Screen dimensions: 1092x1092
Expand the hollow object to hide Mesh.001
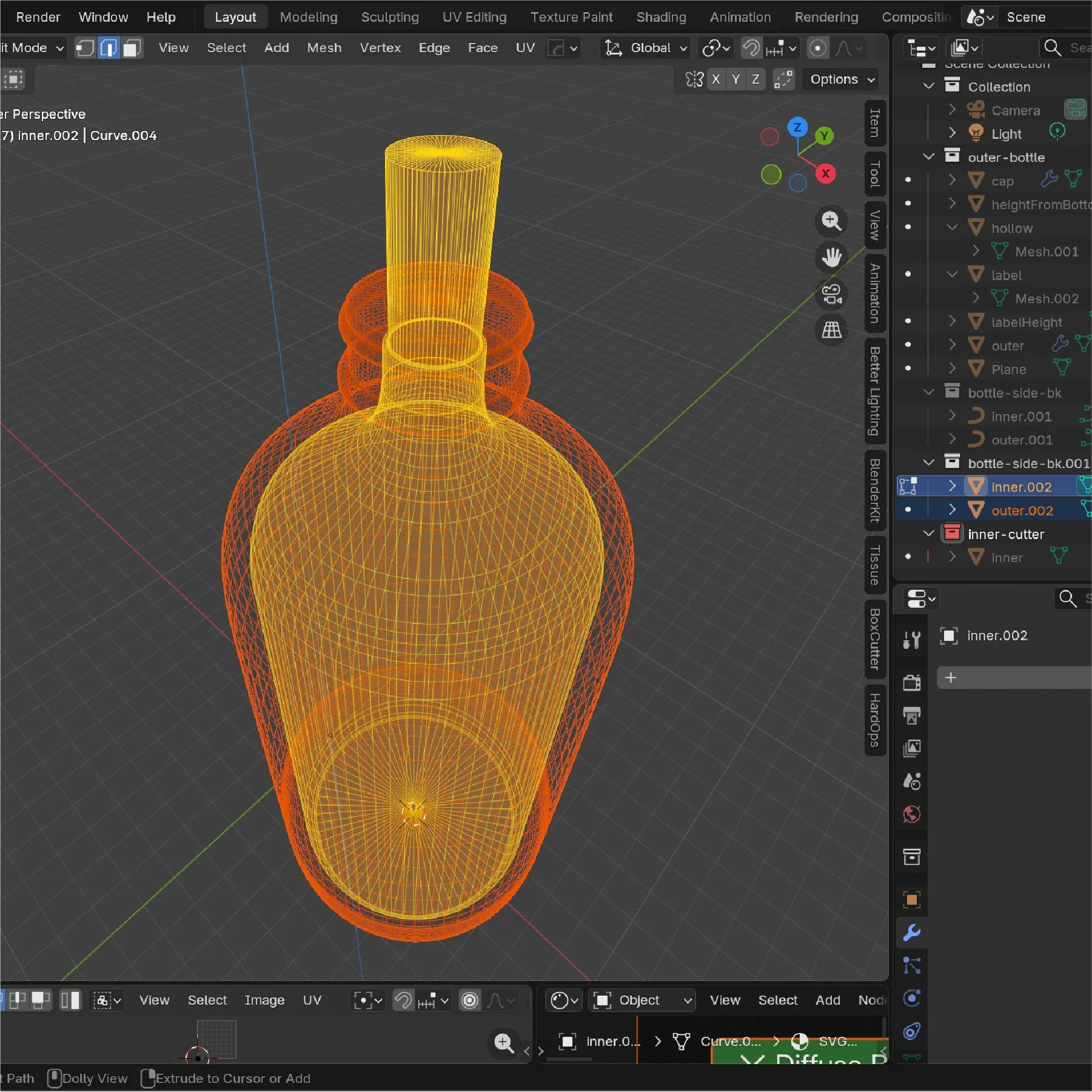(x=951, y=228)
